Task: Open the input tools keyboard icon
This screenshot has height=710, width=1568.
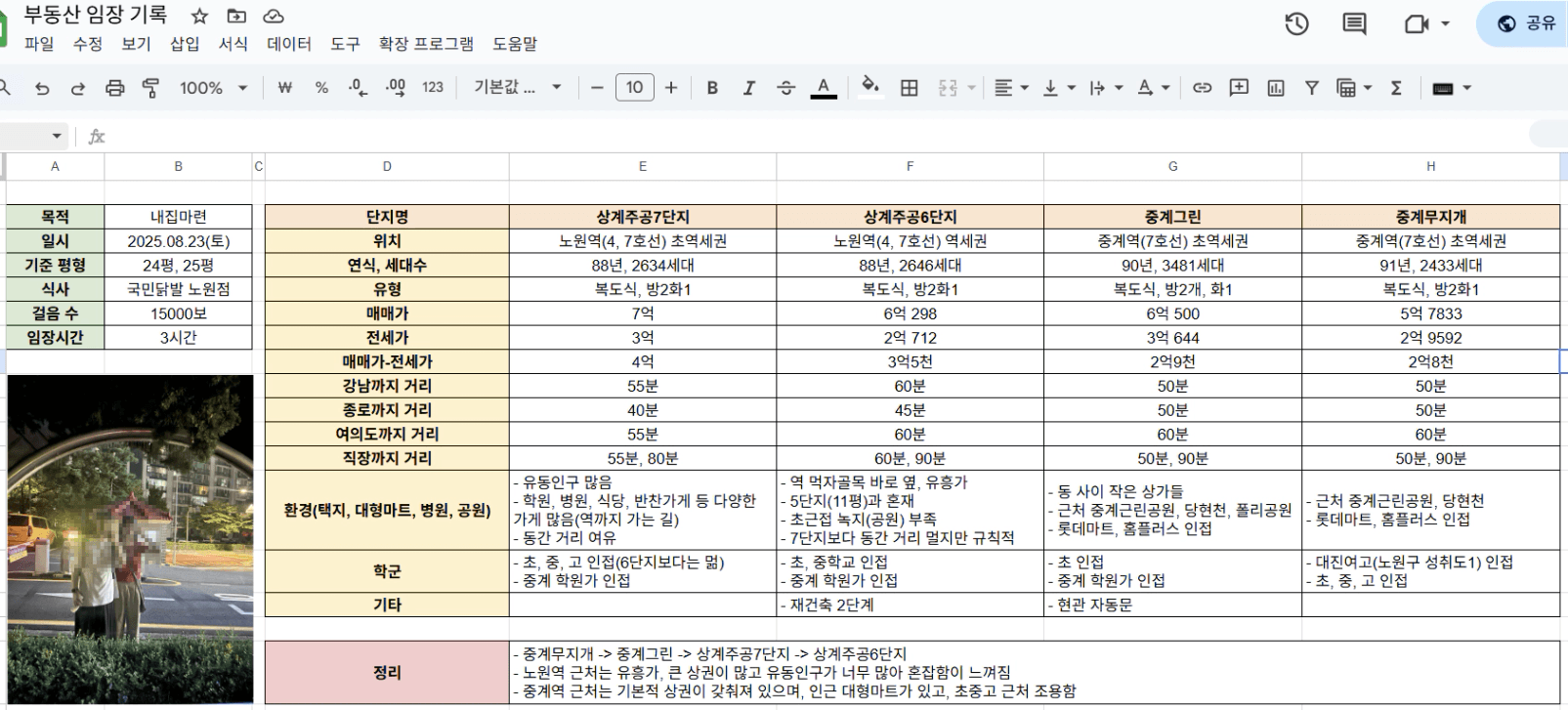Action: pos(1443,88)
